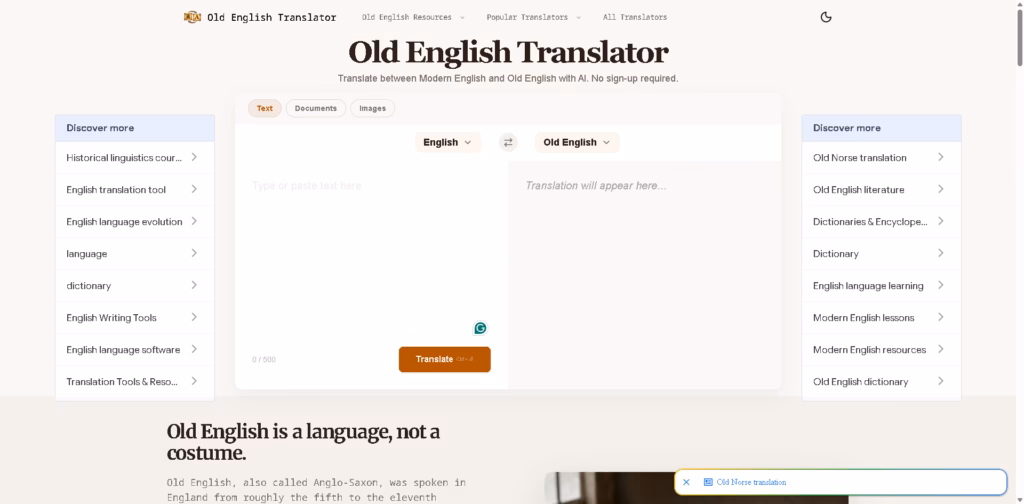The width and height of the screenshot is (1024, 504).
Task: Click arrow beside Modern English resources
Action: click(940, 349)
